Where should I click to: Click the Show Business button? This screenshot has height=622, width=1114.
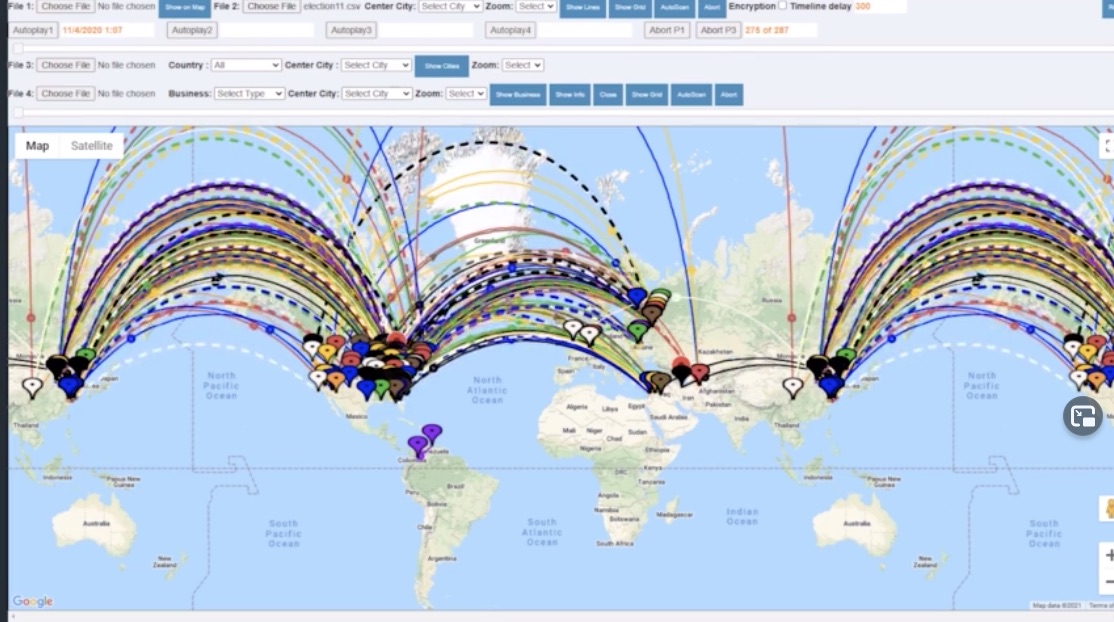[x=518, y=95]
